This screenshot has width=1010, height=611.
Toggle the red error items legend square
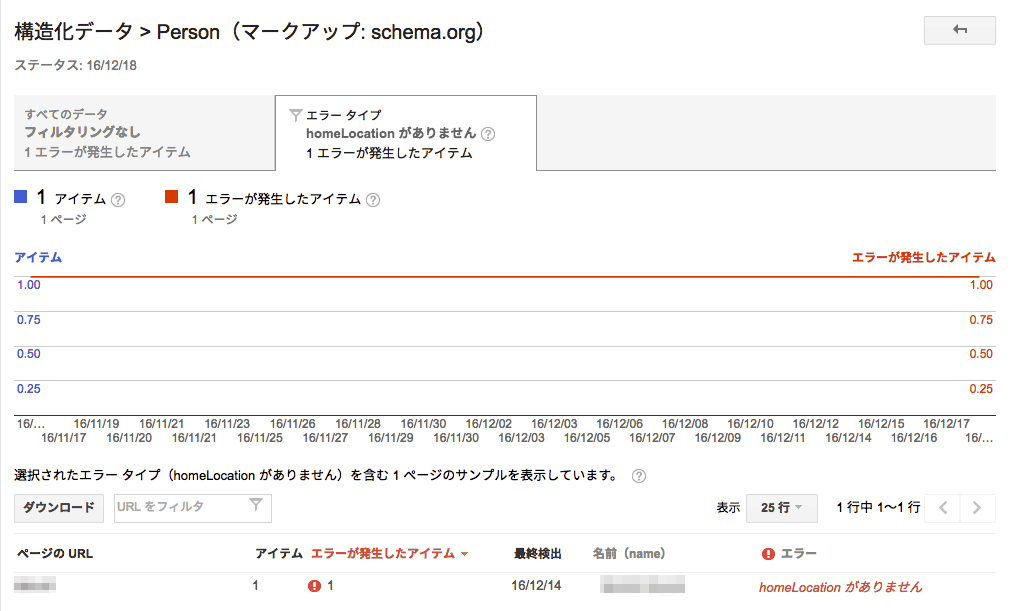tap(171, 197)
